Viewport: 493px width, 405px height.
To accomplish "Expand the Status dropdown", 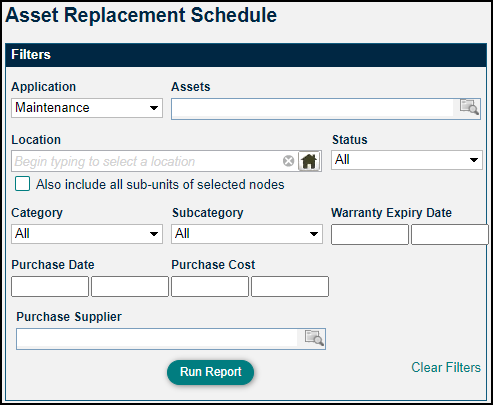I will point(407,160).
